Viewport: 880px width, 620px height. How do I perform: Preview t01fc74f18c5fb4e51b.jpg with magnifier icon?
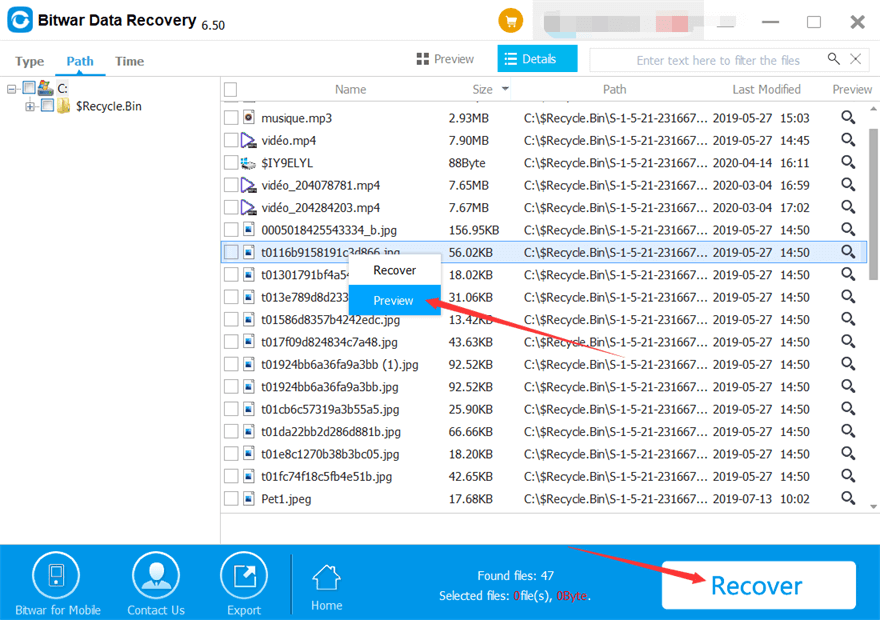[847, 476]
